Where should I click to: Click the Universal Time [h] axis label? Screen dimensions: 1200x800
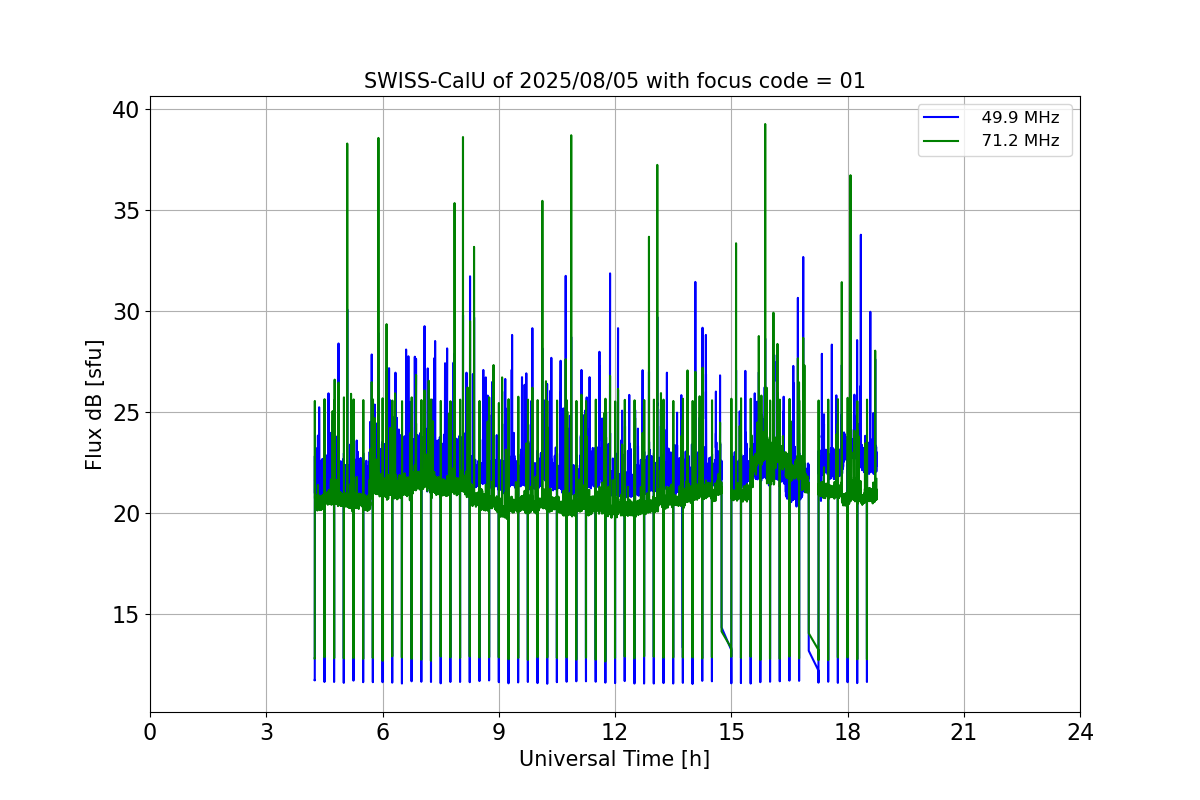point(614,759)
